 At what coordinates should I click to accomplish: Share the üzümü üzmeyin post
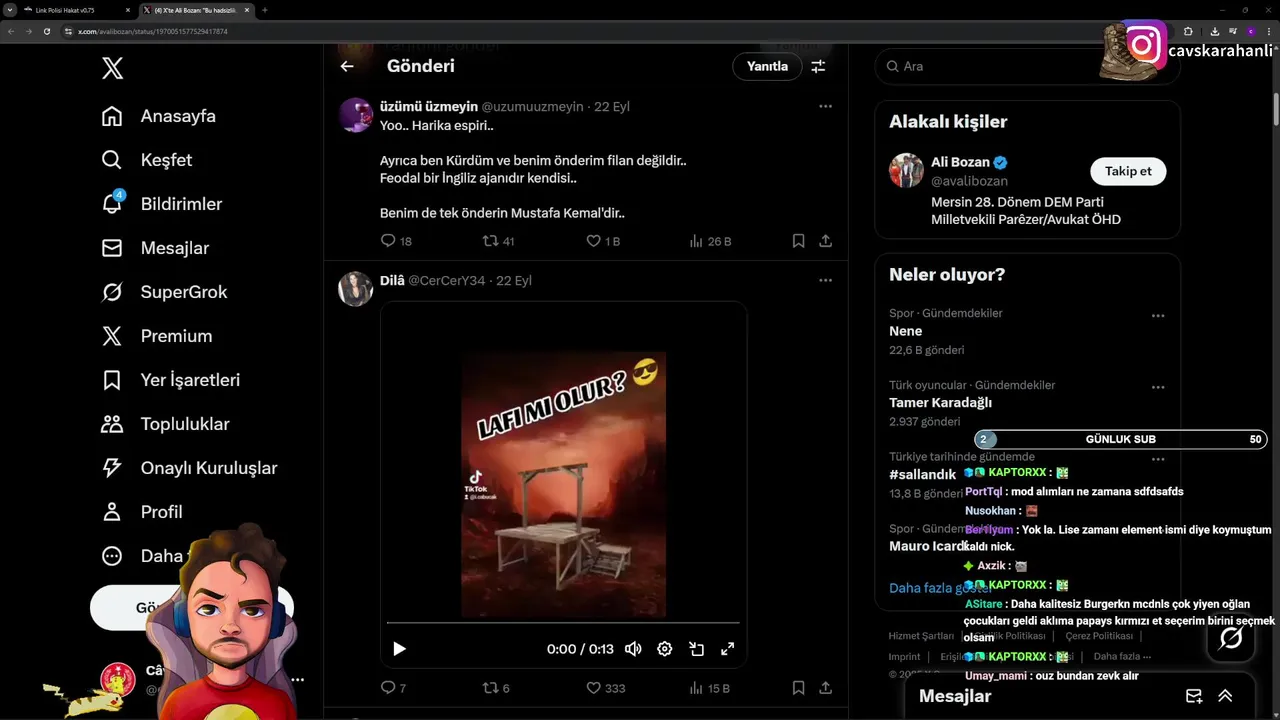click(x=825, y=241)
